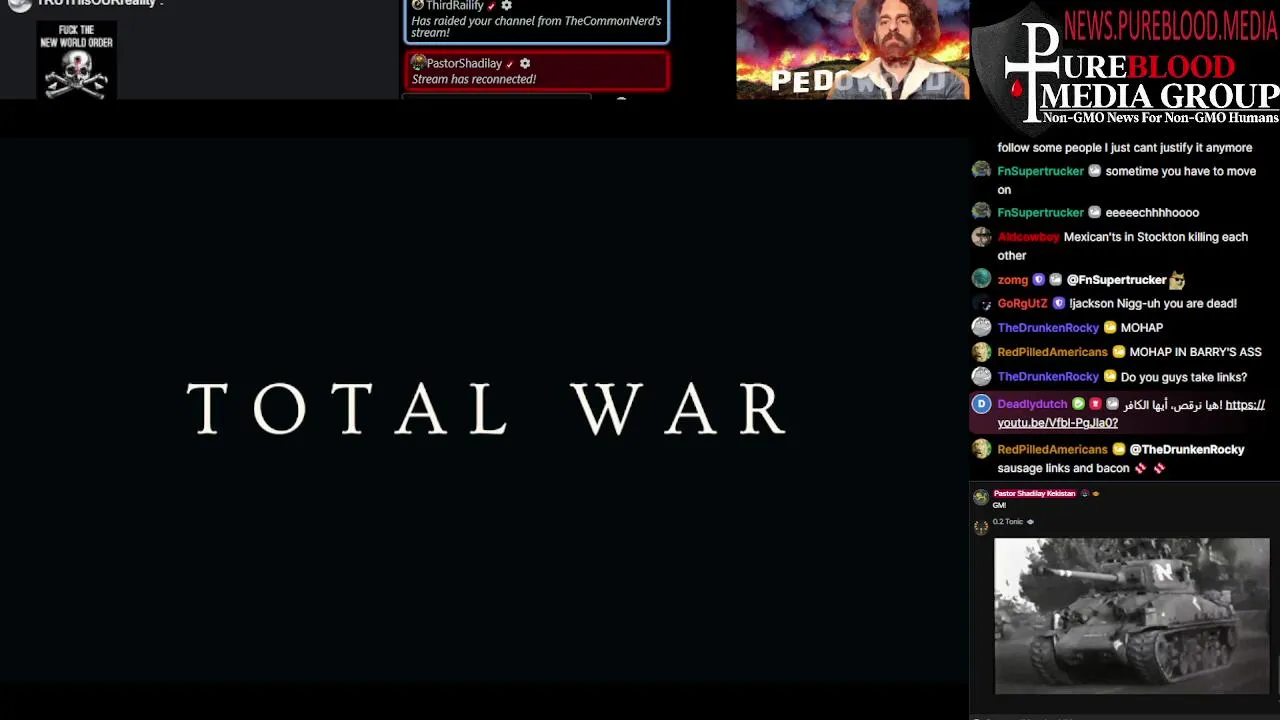Click 'TOTAL WAR' title in video

487,409
